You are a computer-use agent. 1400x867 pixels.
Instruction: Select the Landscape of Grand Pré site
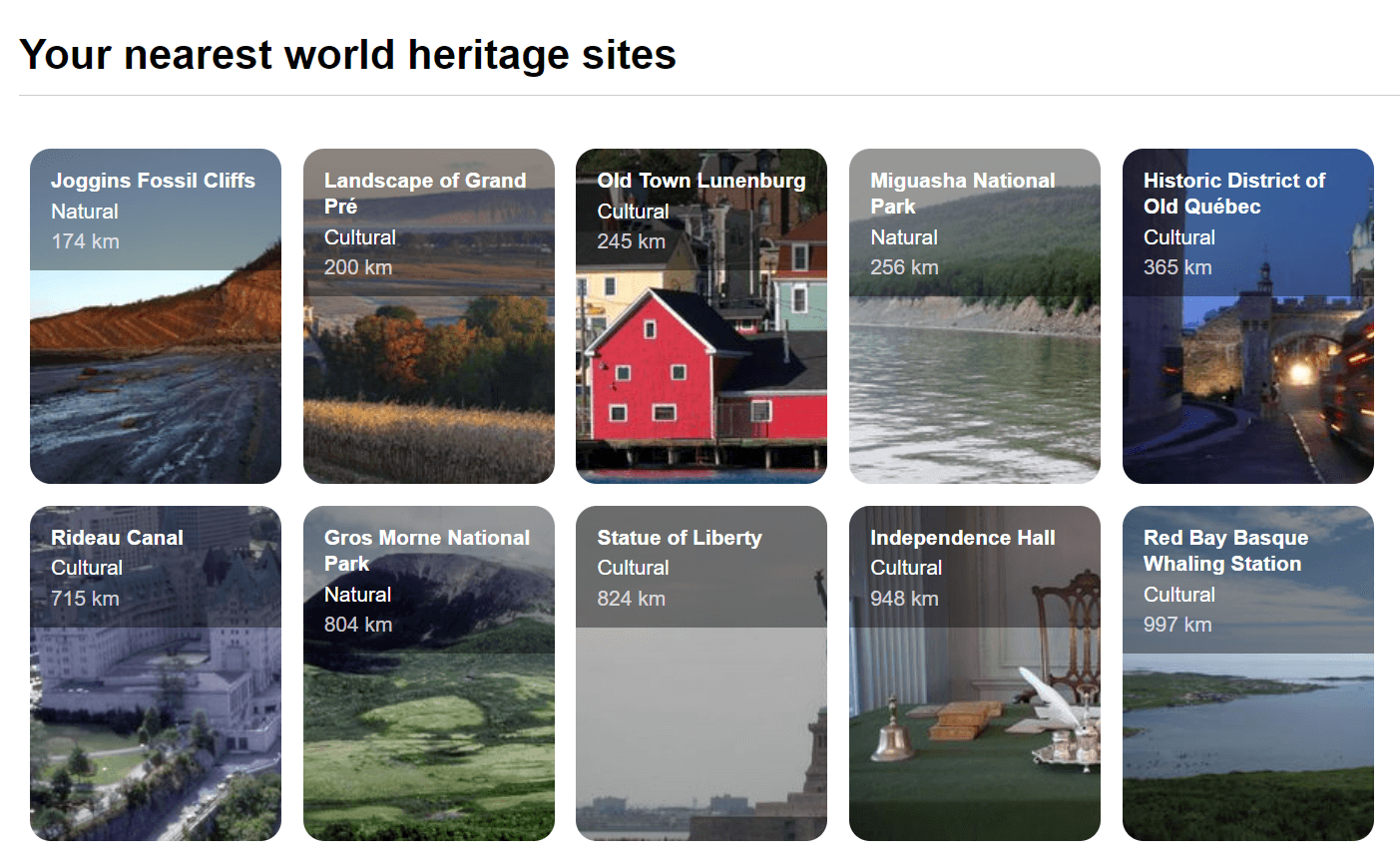click(428, 314)
